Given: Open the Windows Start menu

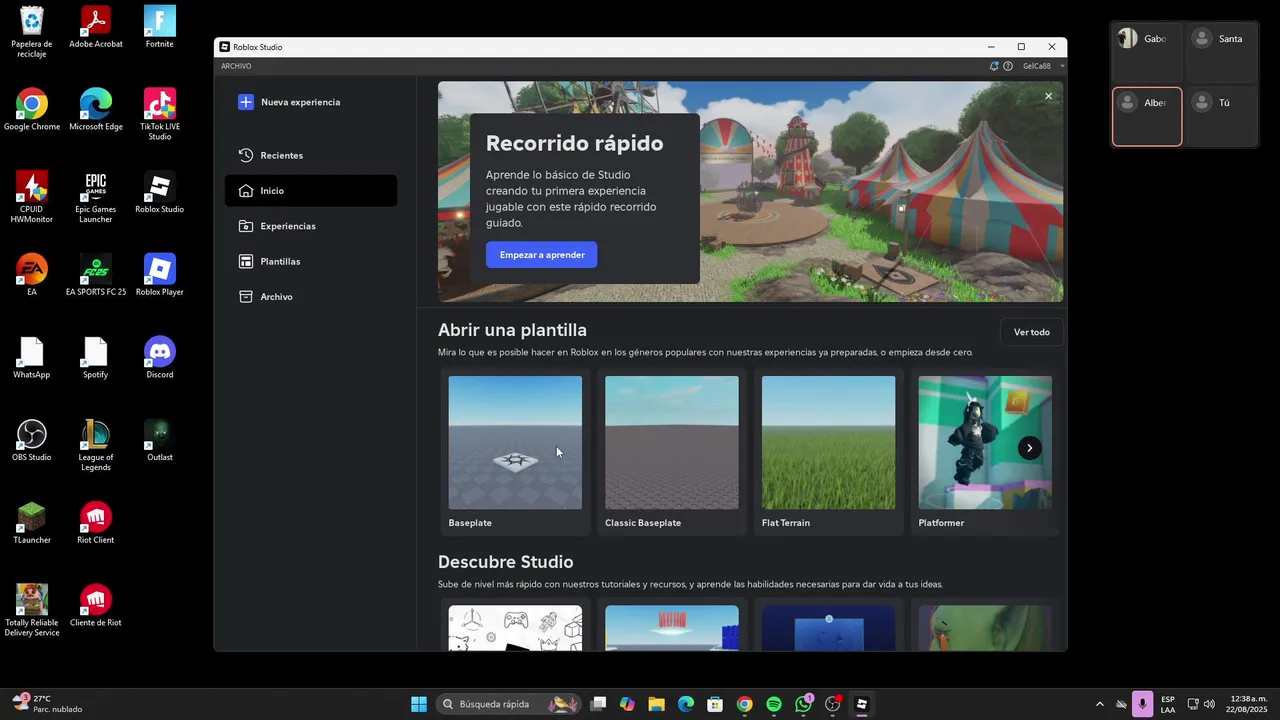Looking at the screenshot, I should pos(419,704).
